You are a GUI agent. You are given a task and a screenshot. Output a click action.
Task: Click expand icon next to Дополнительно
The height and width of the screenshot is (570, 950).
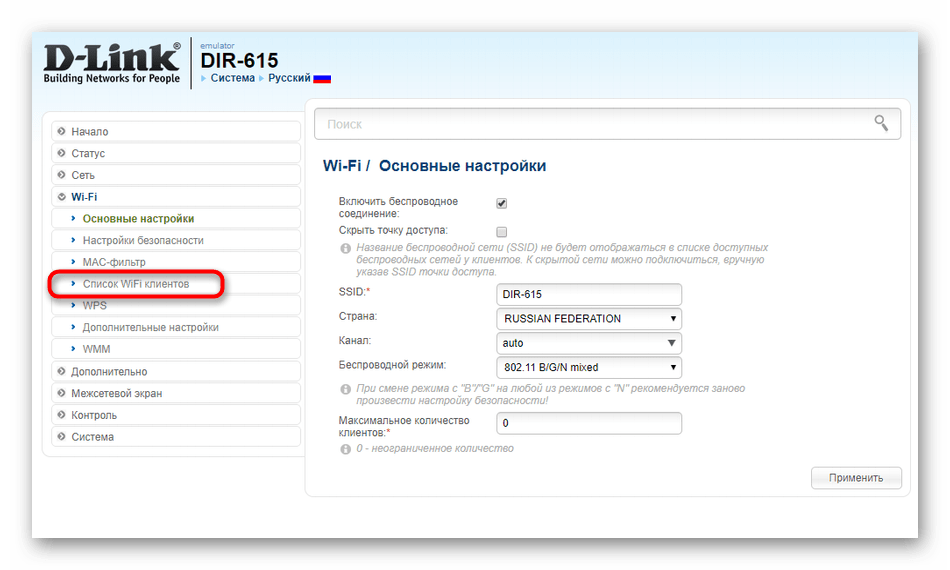(x=61, y=371)
